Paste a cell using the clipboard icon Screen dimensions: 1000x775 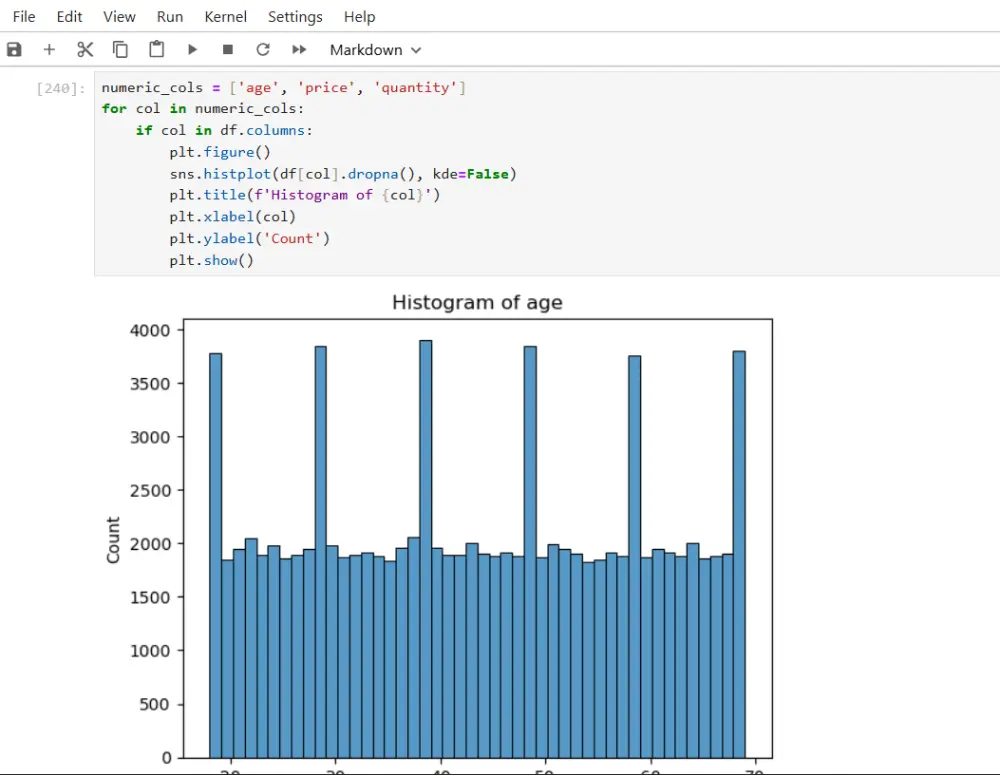(156, 49)
